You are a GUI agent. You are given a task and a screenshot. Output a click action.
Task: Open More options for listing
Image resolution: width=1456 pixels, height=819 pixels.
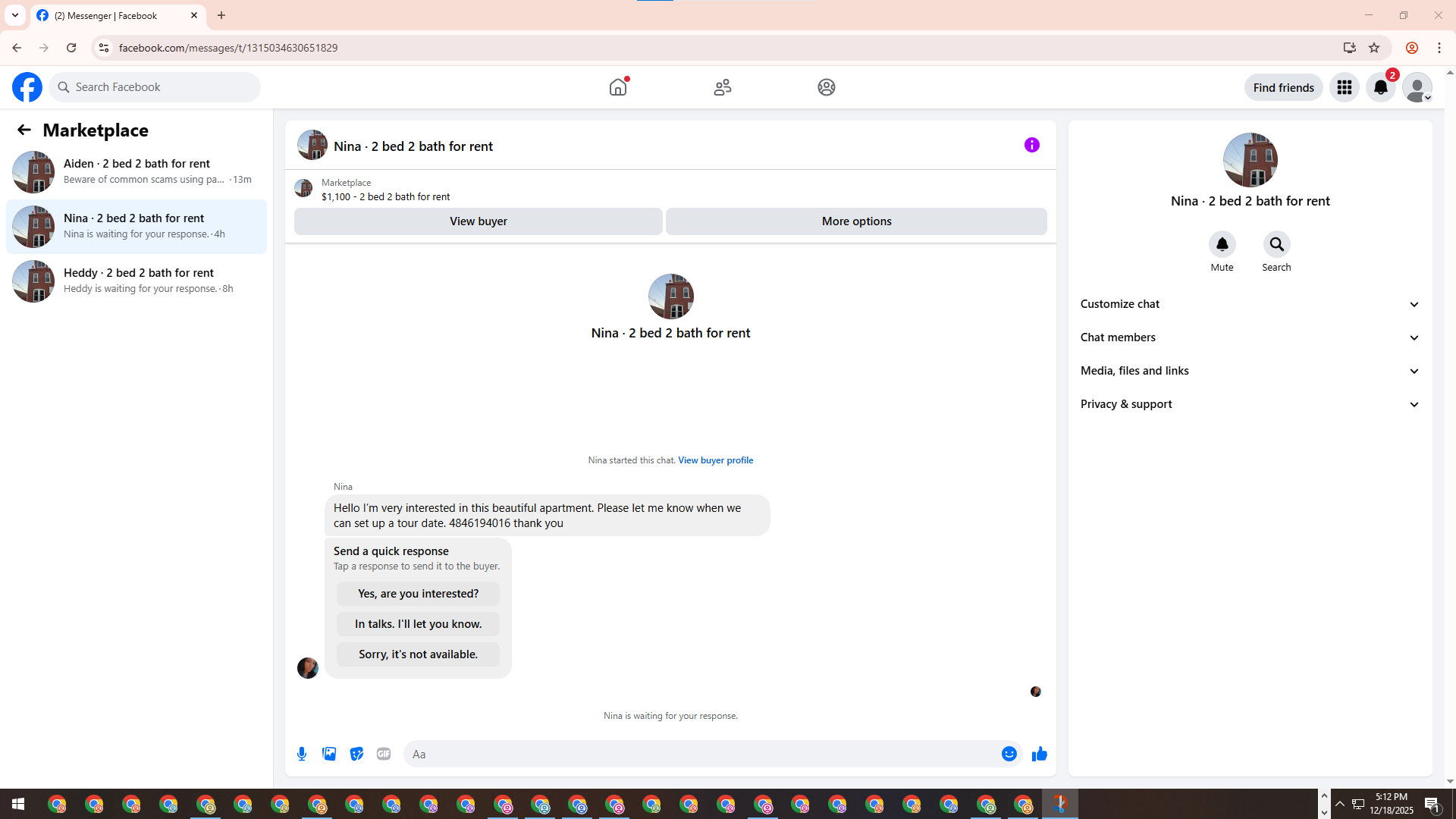coord(856,221)
